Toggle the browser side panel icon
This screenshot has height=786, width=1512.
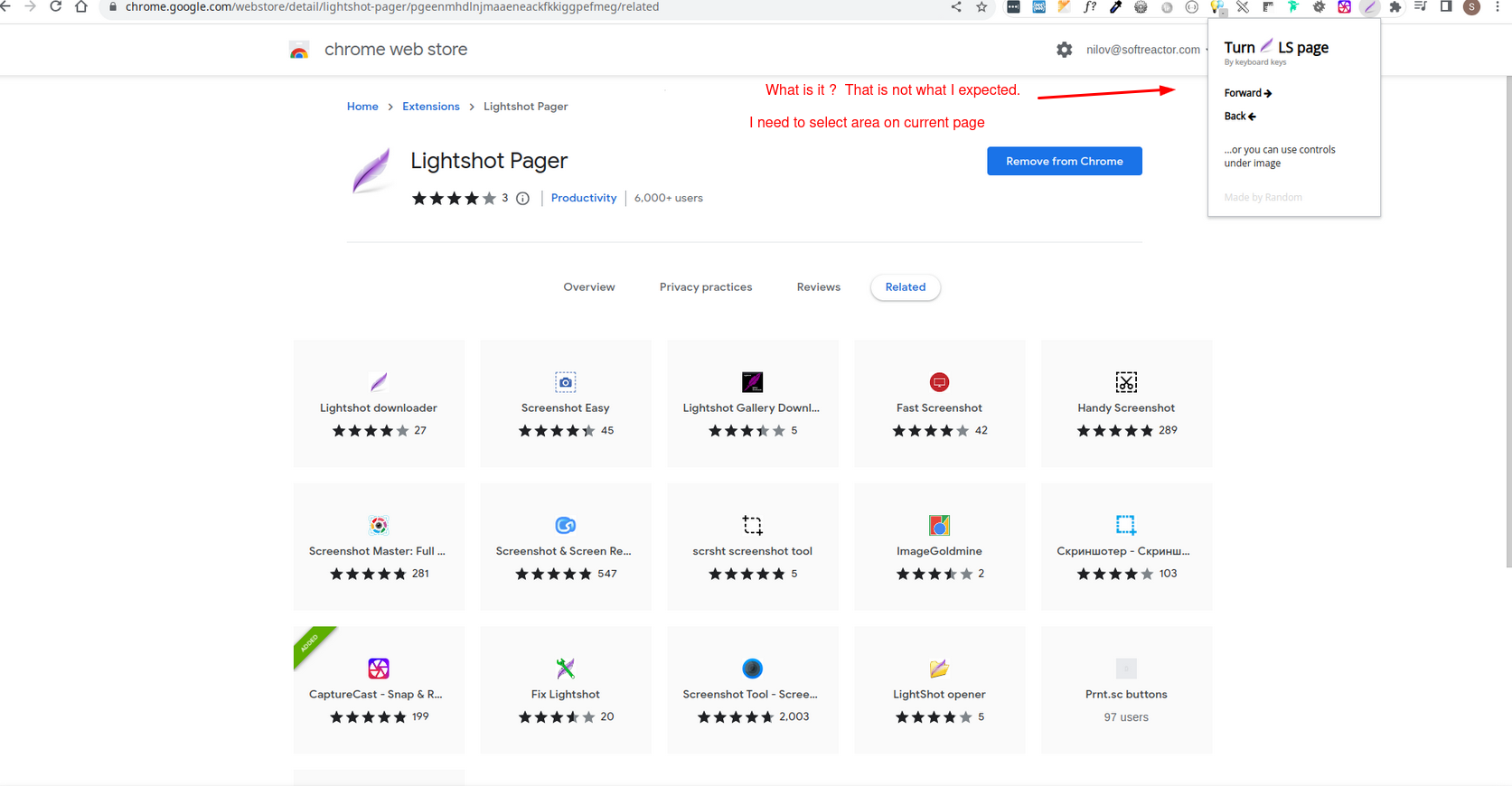1446,6
